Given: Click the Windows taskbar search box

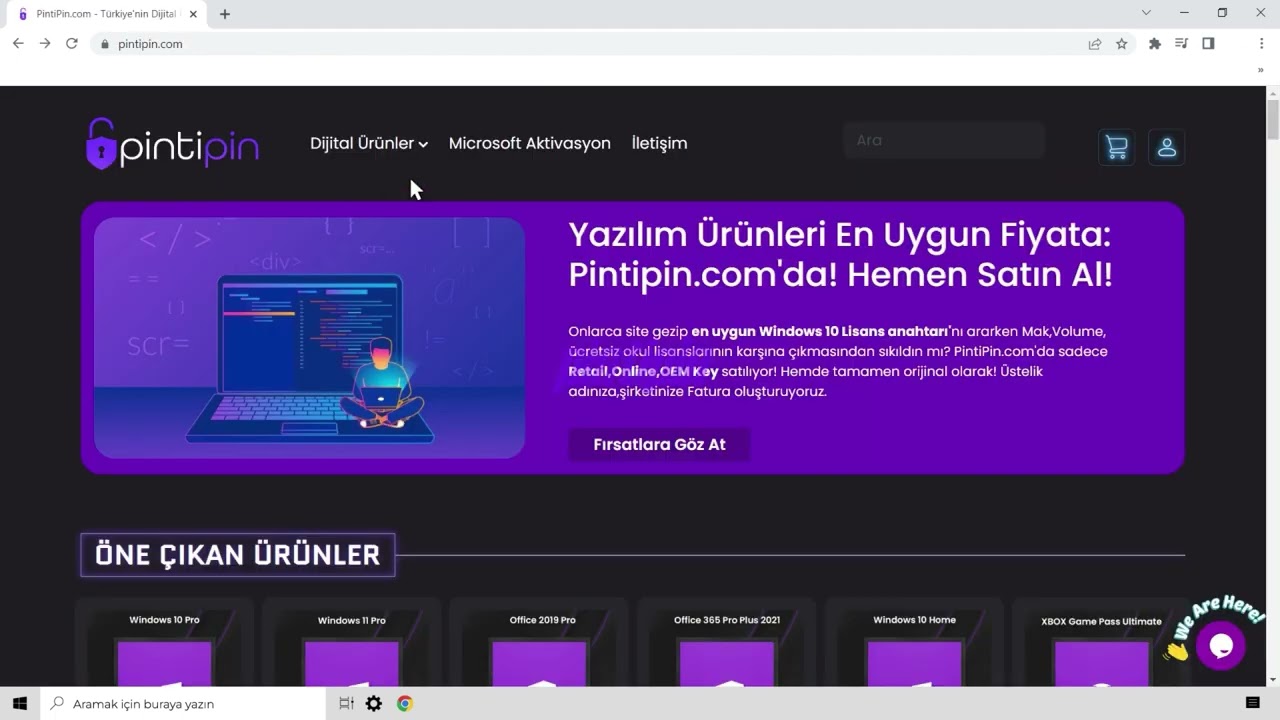Looking at the screenshot, I should 183,703.
